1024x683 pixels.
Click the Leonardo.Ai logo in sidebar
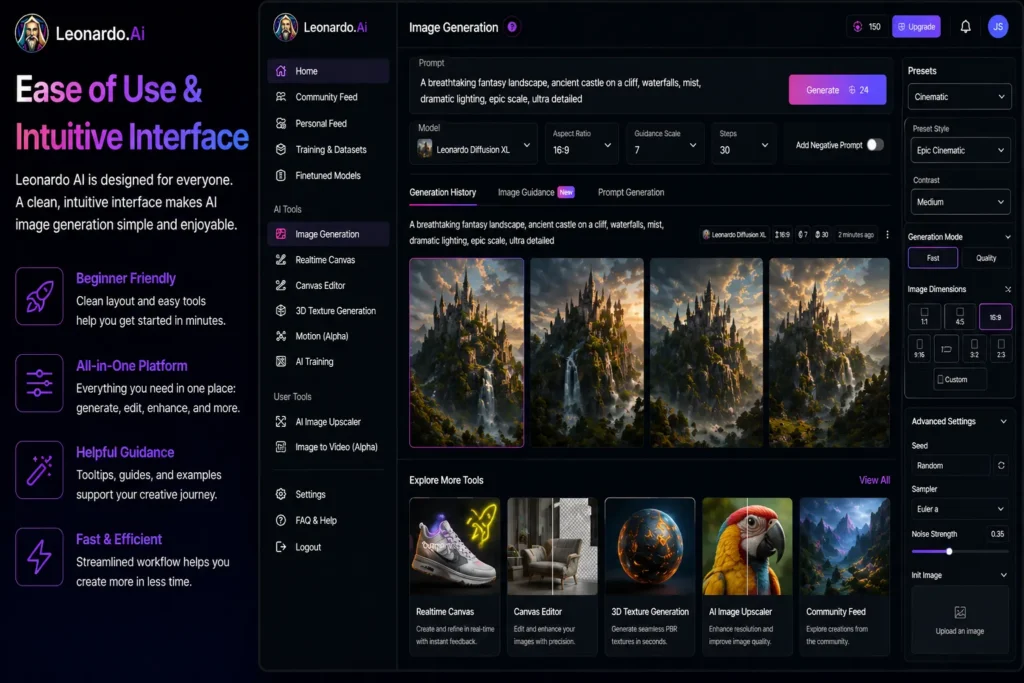tap(320, 27)
